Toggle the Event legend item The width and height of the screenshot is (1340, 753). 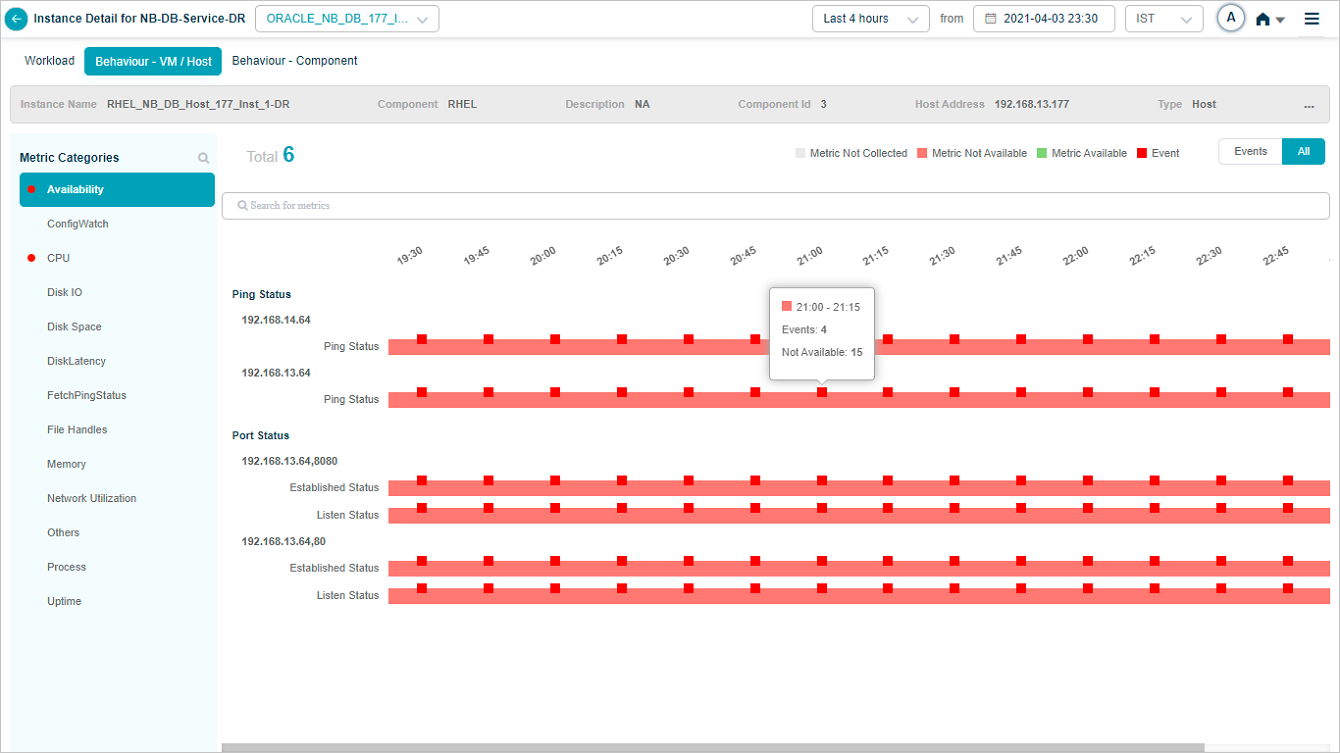click(x=1158, y=154)
